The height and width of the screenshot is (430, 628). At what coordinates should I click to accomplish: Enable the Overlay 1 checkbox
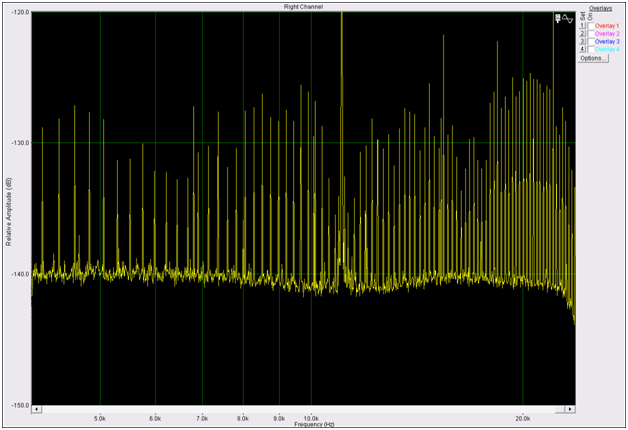[590, 26]
